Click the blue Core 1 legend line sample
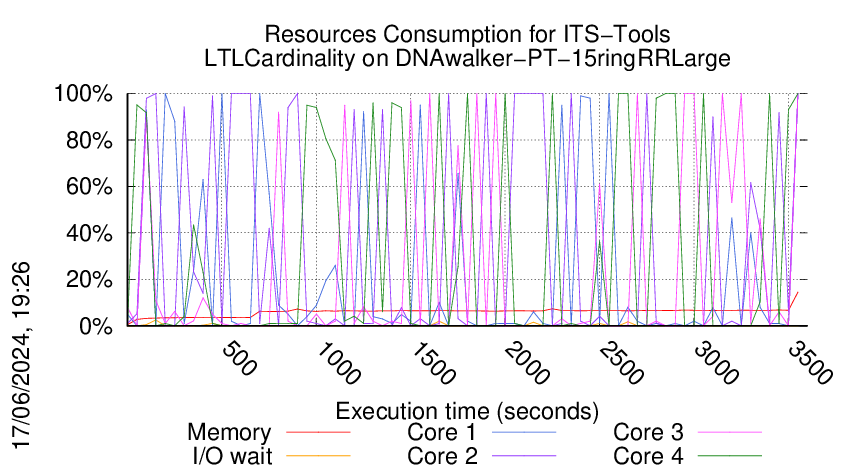Viewport: 850px width, 475px height. [x=524, y=432]
